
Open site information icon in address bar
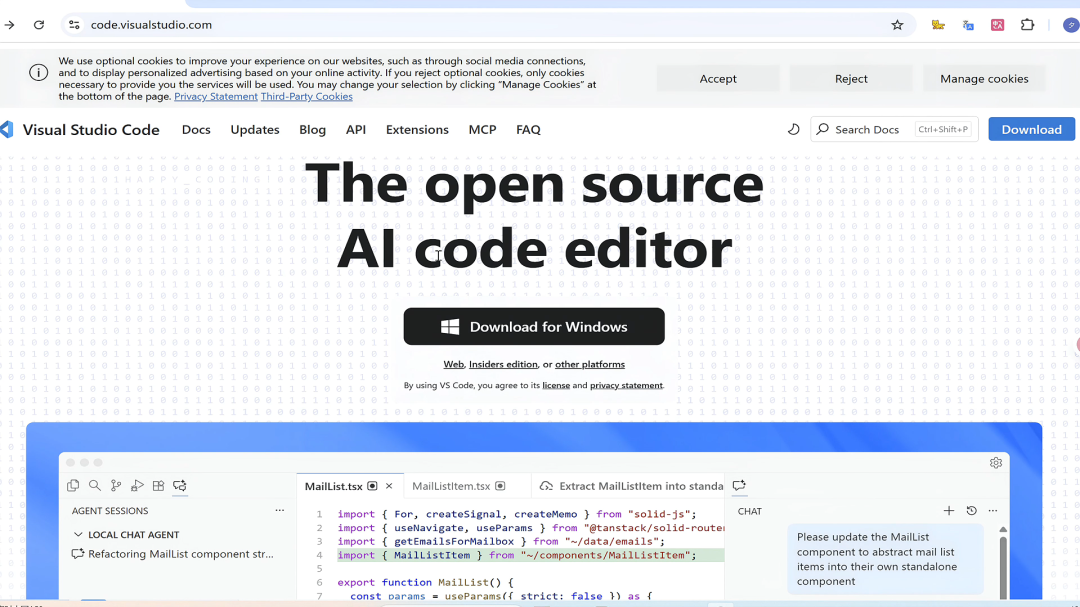tap(74, 25)
